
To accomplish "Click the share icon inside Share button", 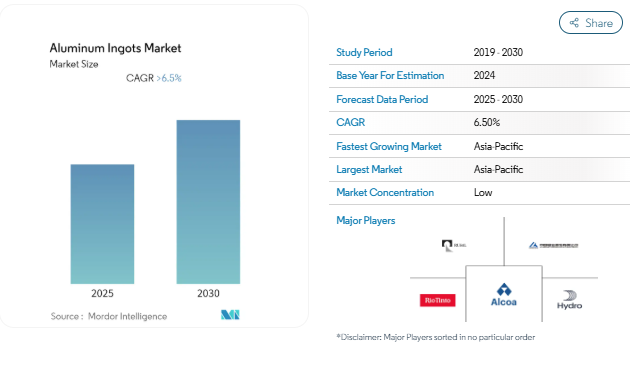I will click(x=574, y=23).
